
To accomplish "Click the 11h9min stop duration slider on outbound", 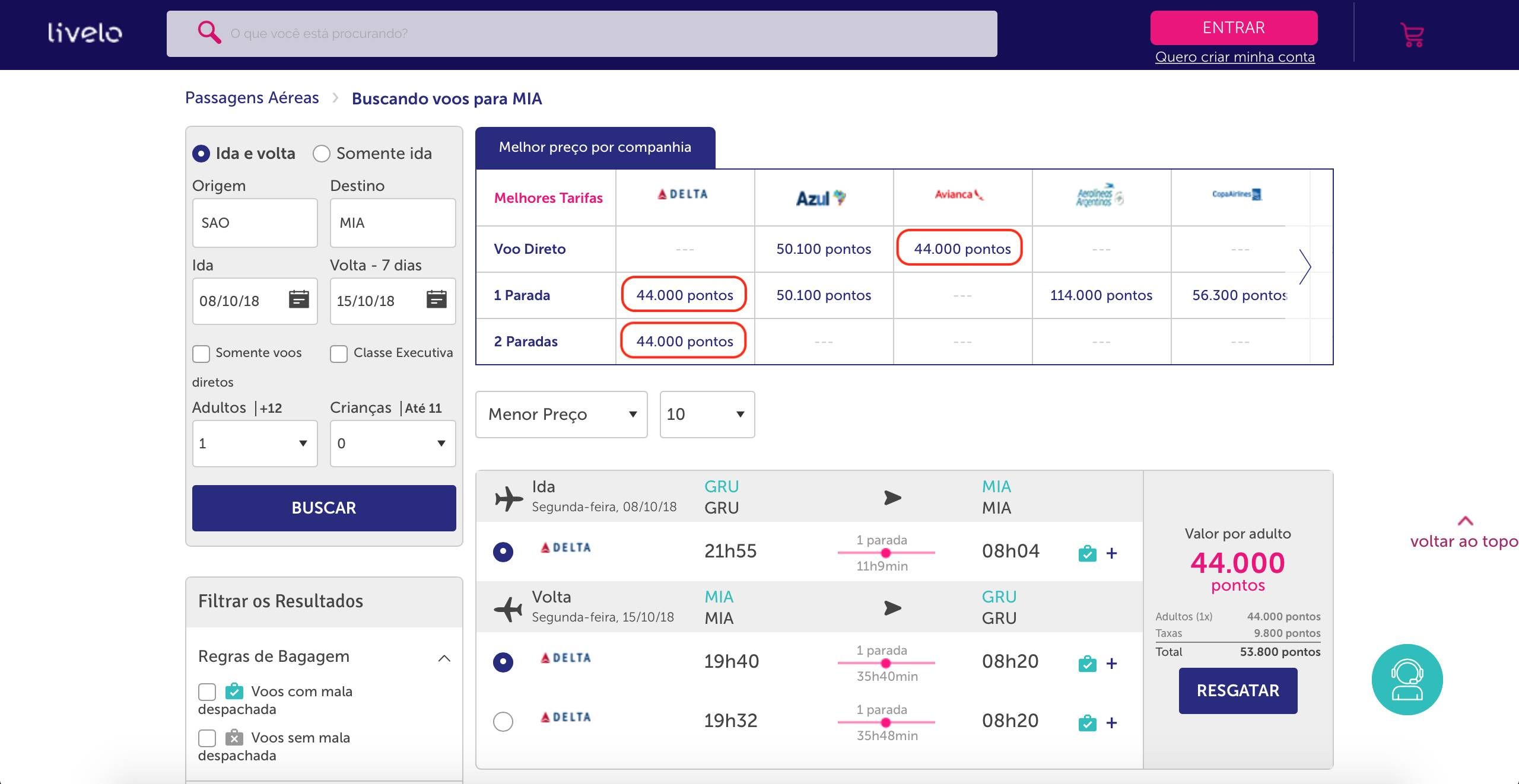I will [886, 553].
